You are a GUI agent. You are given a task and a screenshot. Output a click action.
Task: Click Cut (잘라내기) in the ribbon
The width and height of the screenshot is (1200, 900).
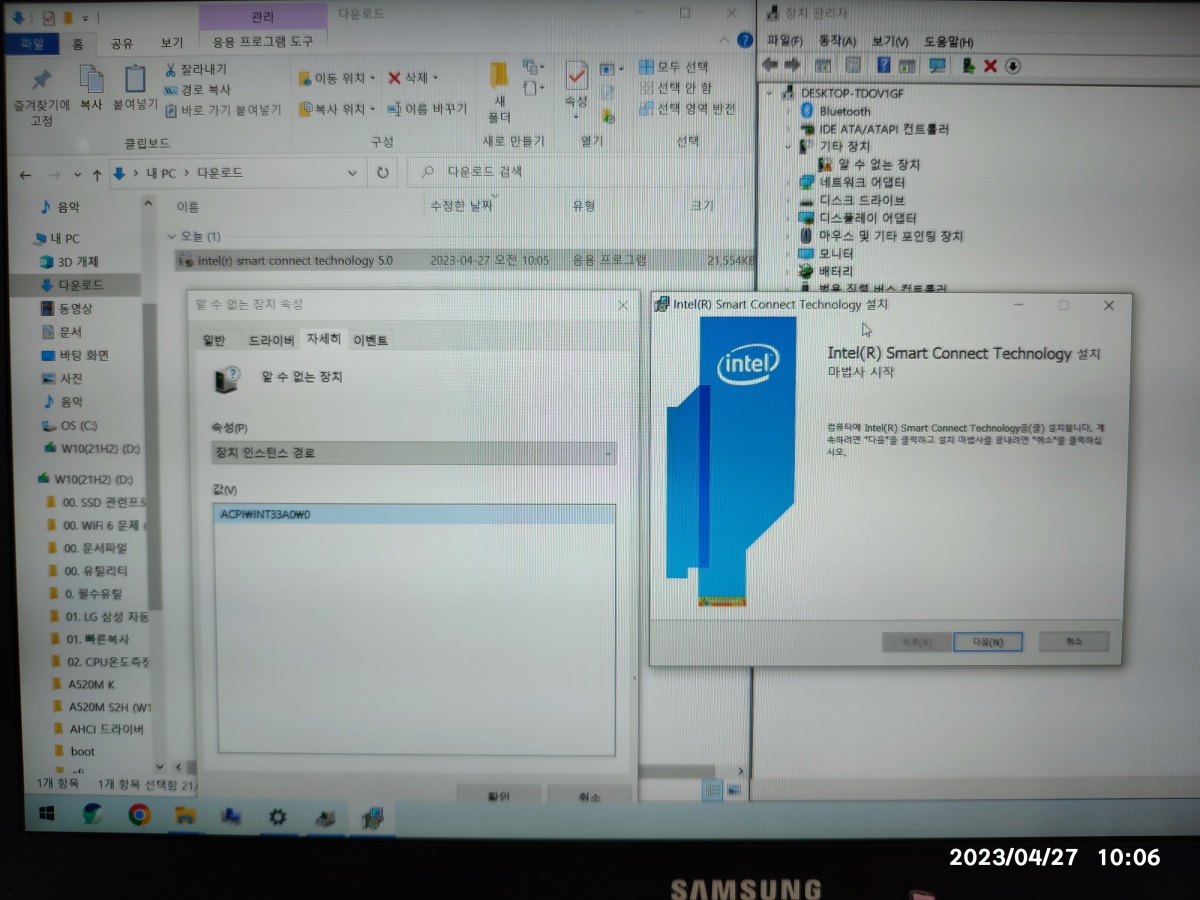(x=197, y=69)
